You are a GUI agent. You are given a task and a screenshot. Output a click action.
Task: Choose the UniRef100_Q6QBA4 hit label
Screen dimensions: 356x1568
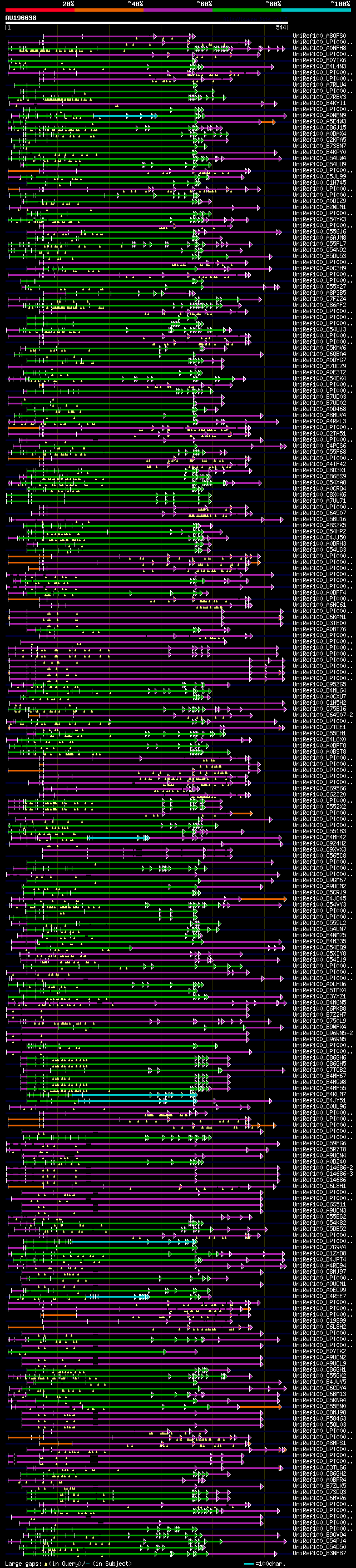point(319,354)
